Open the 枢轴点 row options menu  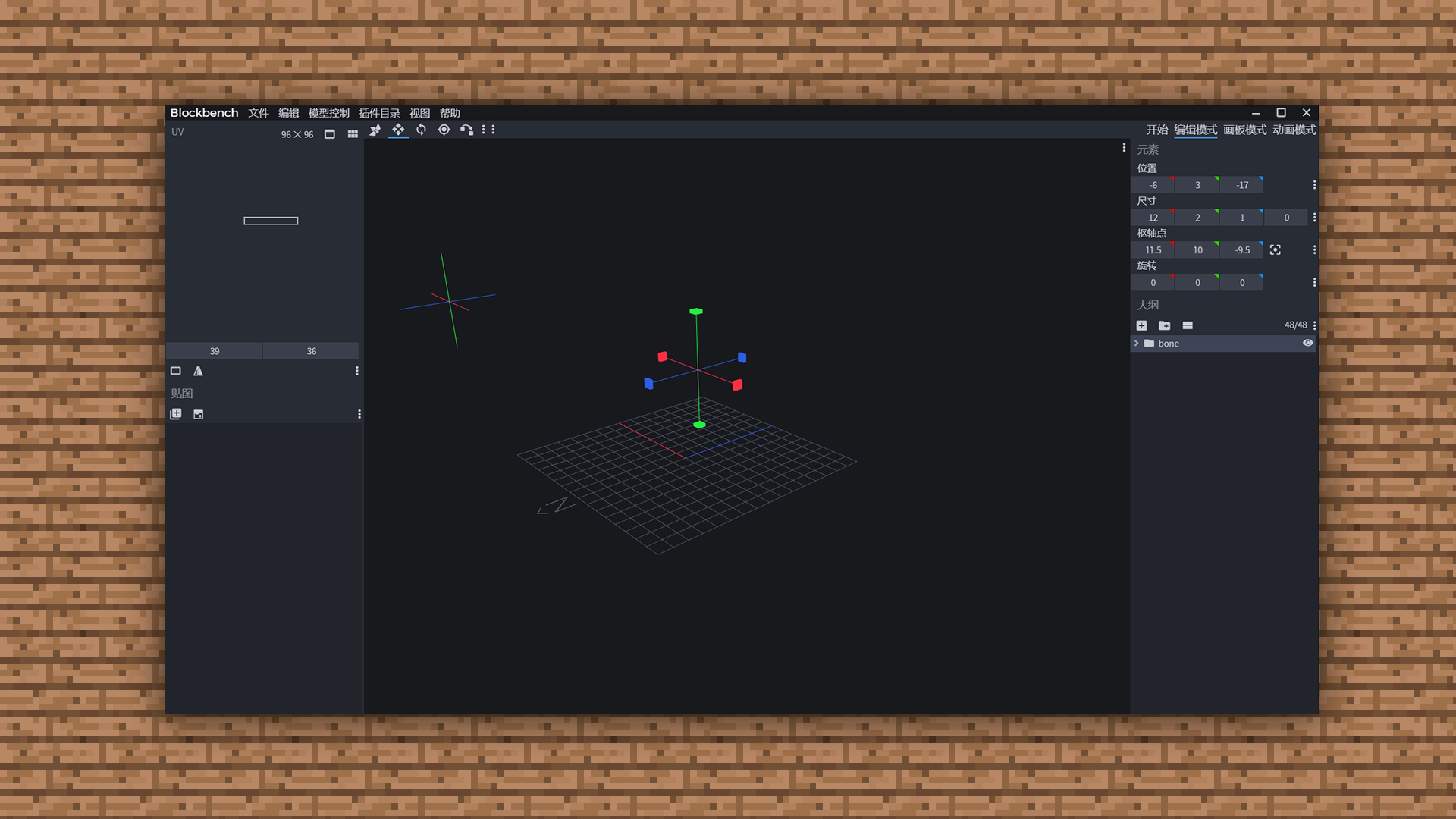pyautogui.click(x=1314, y=250)
